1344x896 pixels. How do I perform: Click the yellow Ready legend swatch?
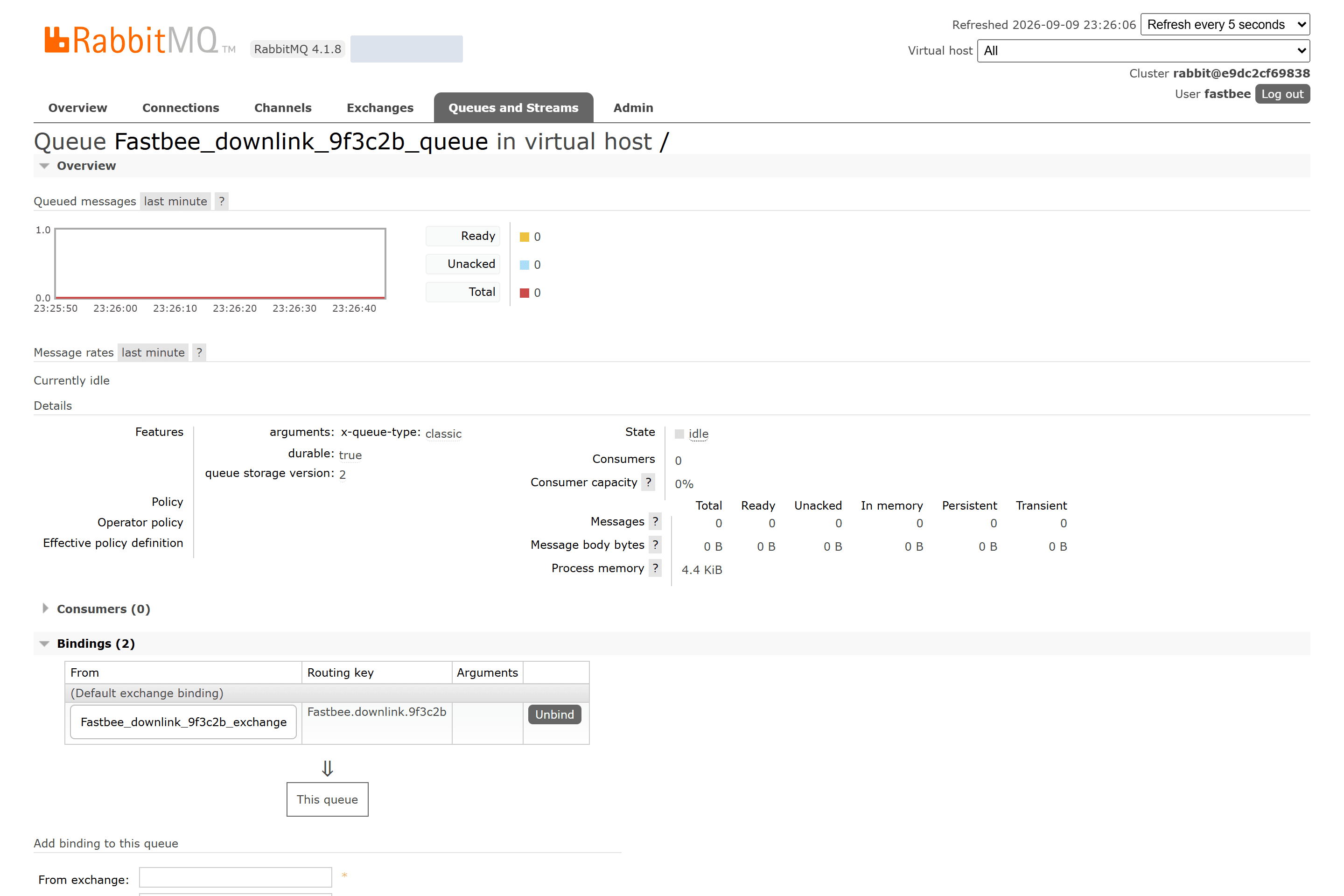[x=525, y=237]
